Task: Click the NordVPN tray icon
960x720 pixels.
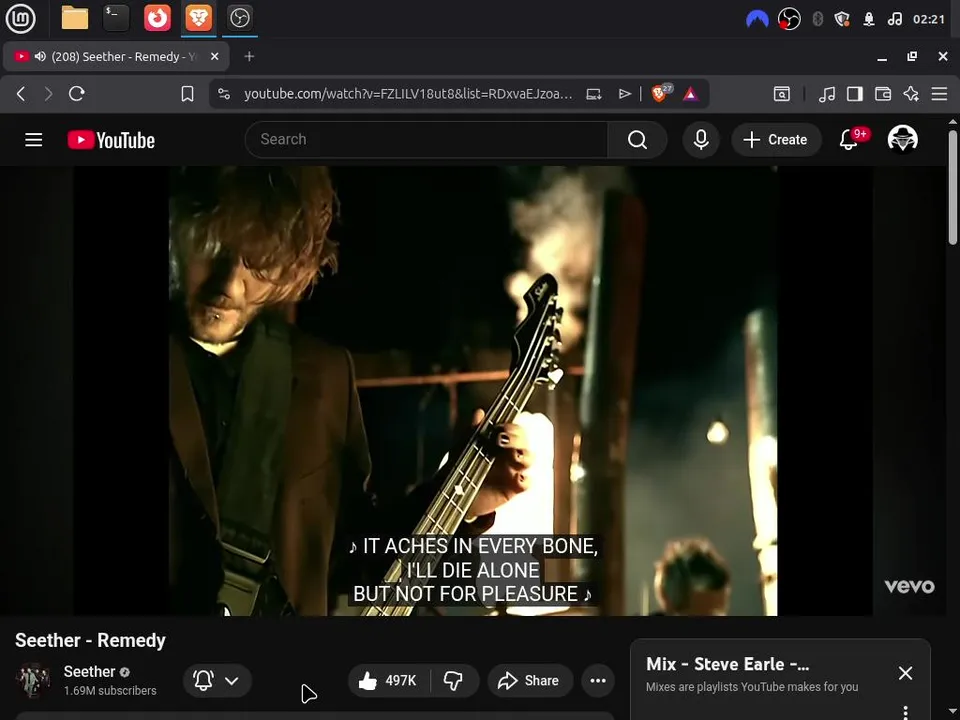Action: click(x=757, y=19)
